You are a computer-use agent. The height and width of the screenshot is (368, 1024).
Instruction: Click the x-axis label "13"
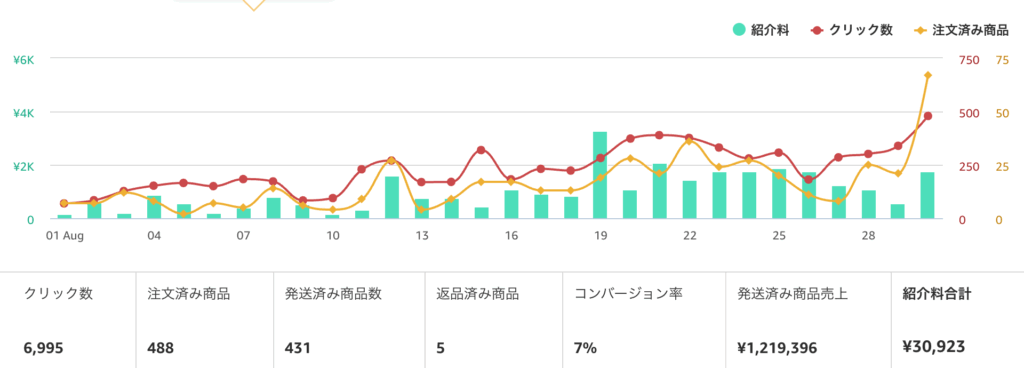pos(422,235)
